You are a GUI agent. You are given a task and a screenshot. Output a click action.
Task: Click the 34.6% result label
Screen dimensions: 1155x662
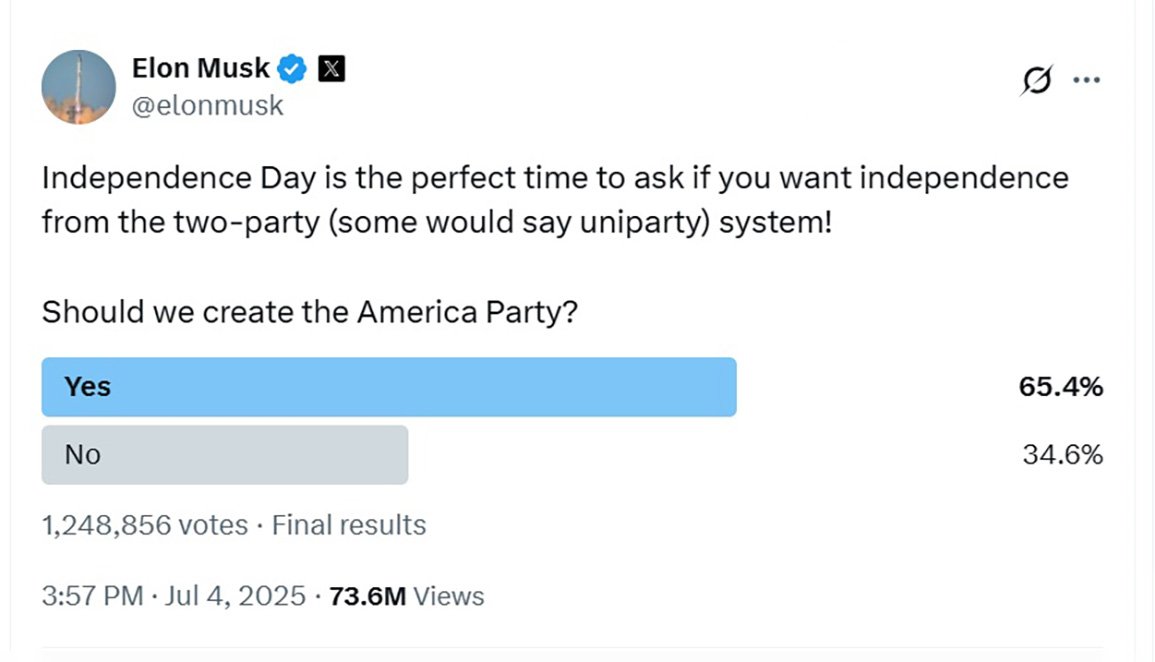point(1063,455)
